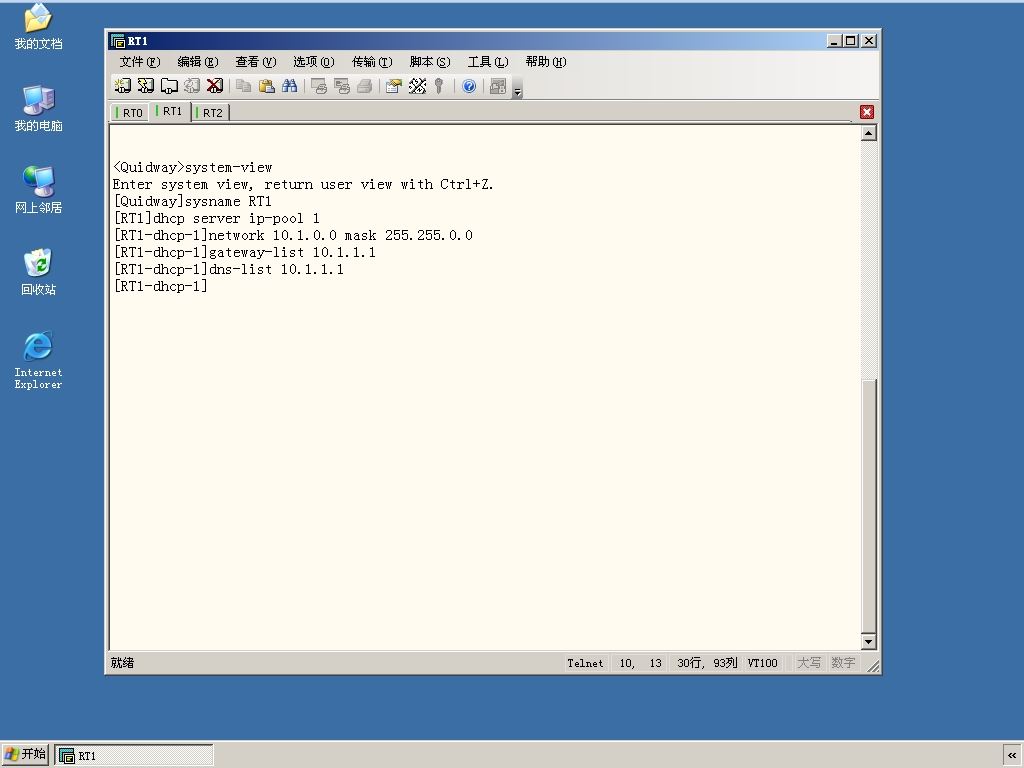Image resolution: width=1024 pixels, height=768 pixels.
Task: Click the Reconnect toolbar icon
Action: pos(192,86)
